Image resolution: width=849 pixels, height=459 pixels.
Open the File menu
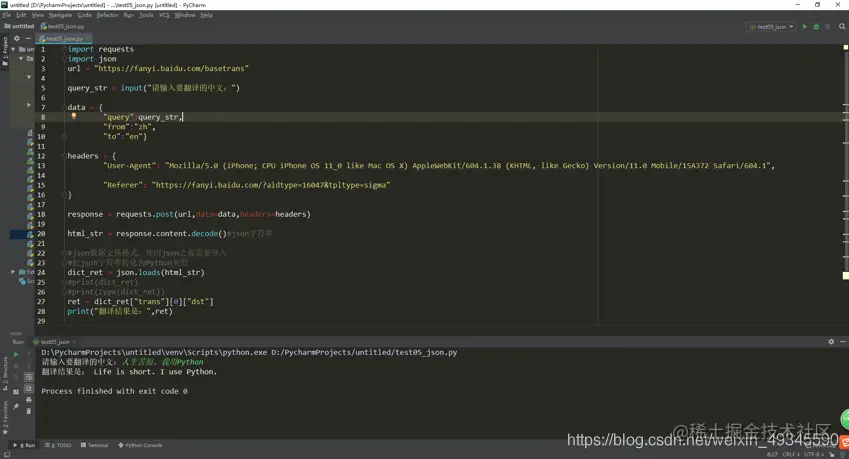coord(6,15)
